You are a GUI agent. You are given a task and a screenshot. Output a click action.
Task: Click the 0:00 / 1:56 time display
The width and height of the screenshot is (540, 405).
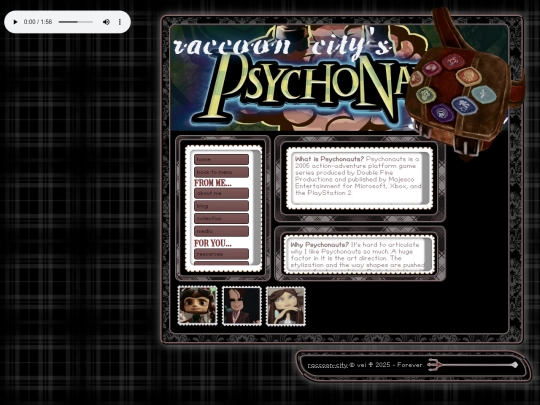[x=38, y=22]
